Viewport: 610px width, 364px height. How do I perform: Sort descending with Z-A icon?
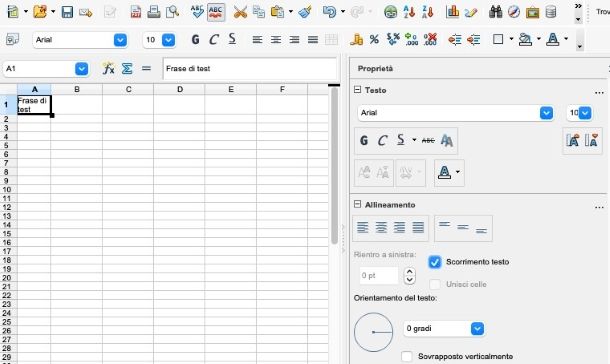pyautogui.click(x=428, y=12)
